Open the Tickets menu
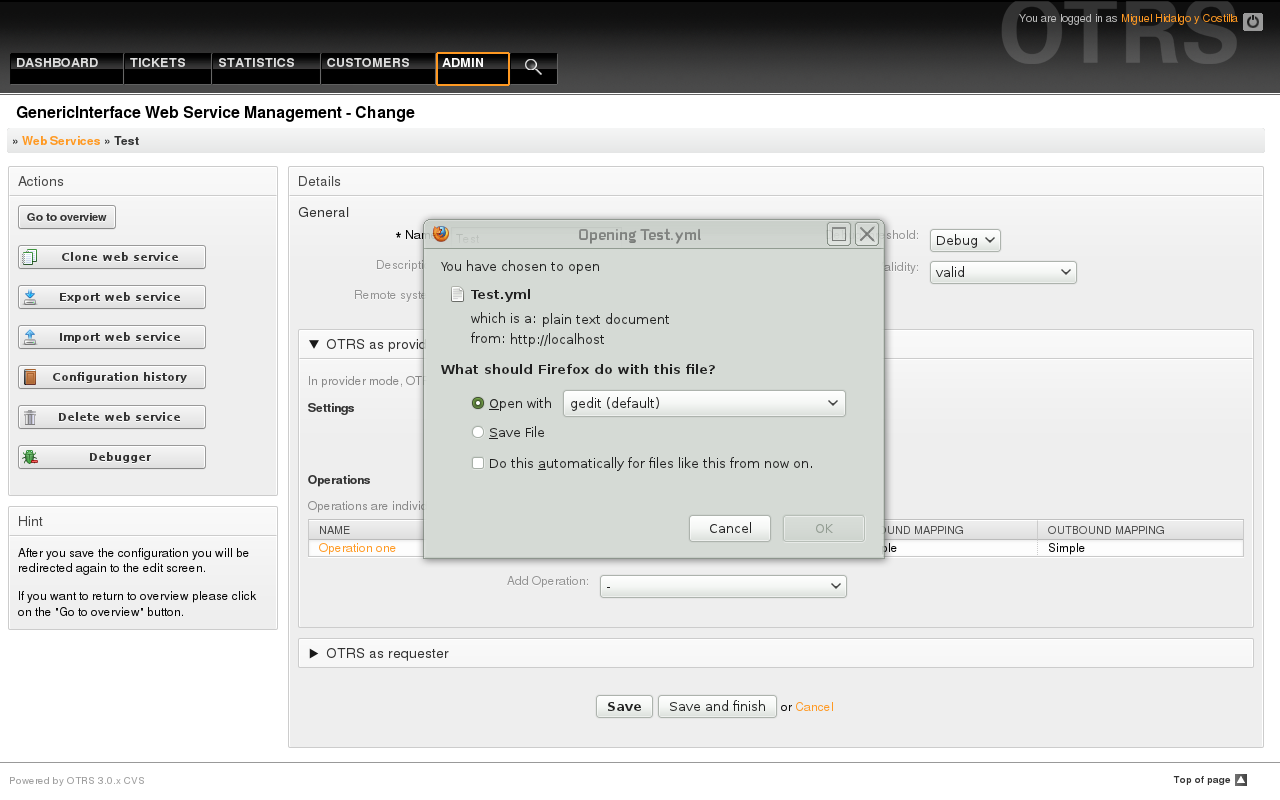Image resolution: width=1280 pixels, height=800 pixels. coord(158,63)
